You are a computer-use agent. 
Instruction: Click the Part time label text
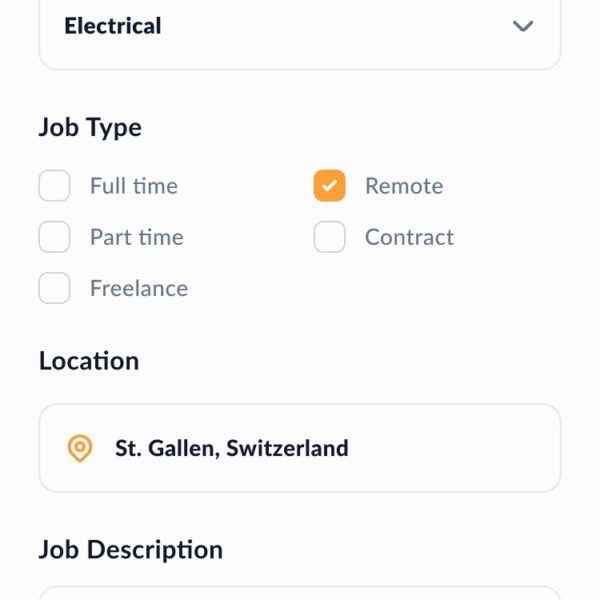(137, 237)
